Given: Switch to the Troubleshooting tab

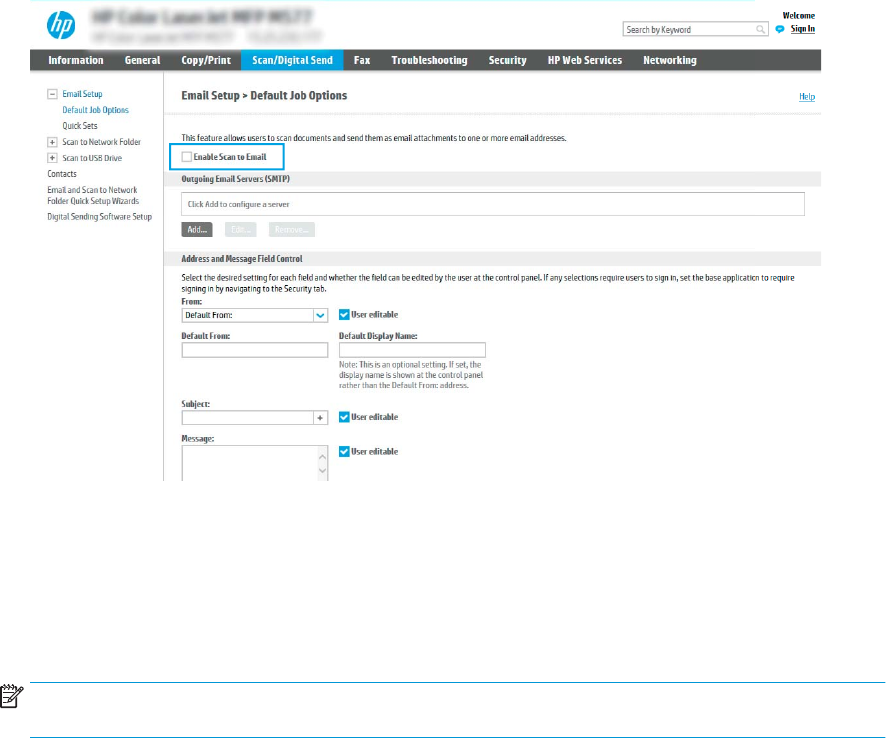Looking at the screenshot, I should pyautogui.click(x=429, y=60).
